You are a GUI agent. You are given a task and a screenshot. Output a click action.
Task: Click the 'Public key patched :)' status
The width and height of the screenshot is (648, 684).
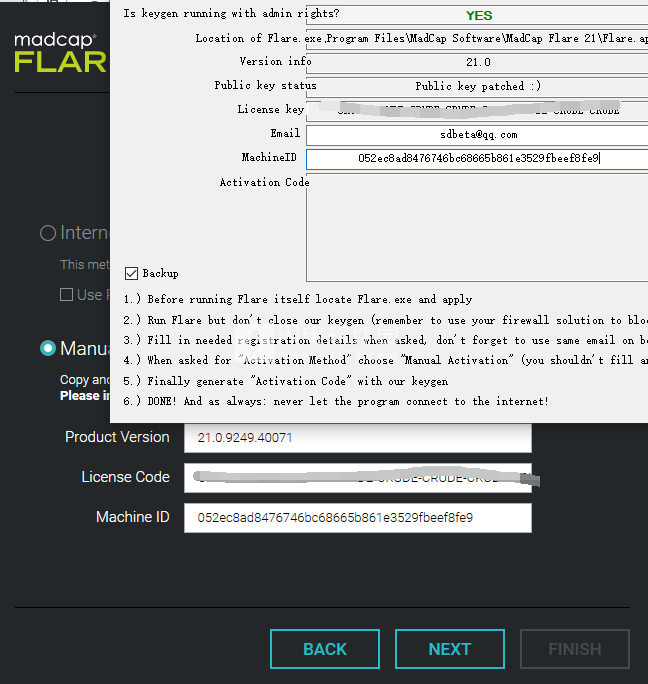coord(477,86)
